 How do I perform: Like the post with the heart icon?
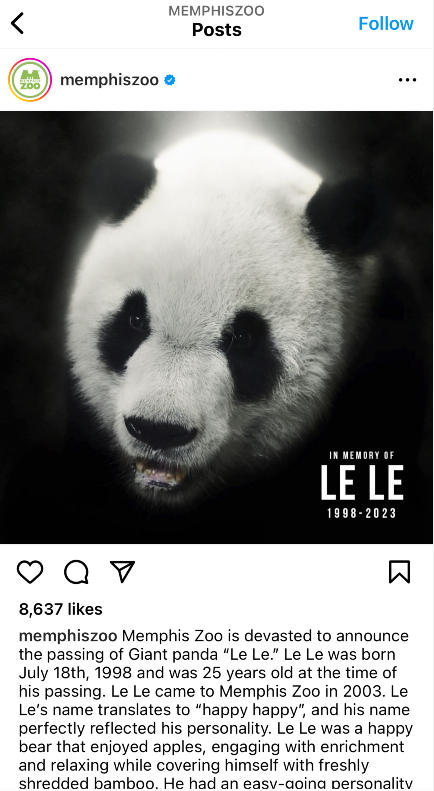[x=30, y=572]
